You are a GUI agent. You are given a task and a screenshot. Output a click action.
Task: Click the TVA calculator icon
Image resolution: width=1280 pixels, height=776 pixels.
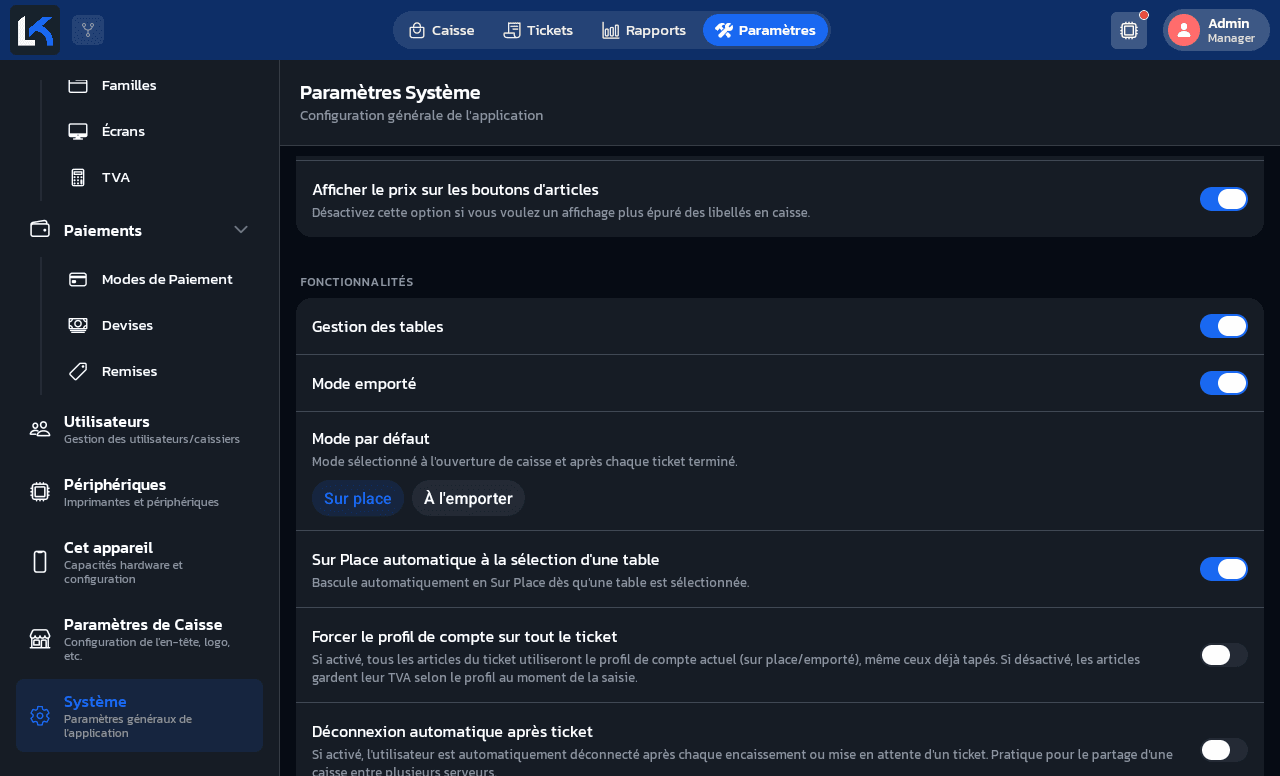[78, 177]
